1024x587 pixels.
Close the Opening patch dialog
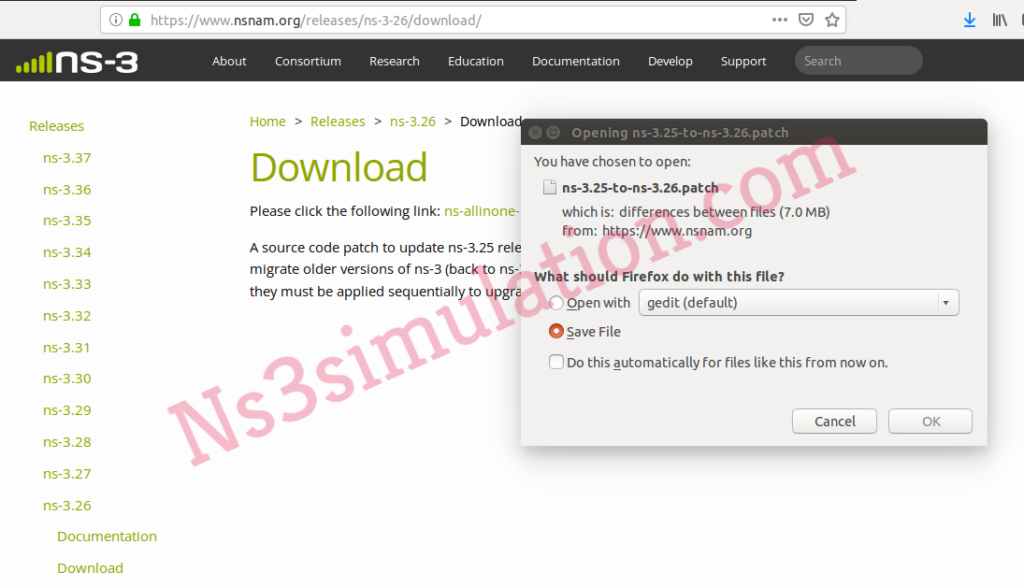(536, 133)
